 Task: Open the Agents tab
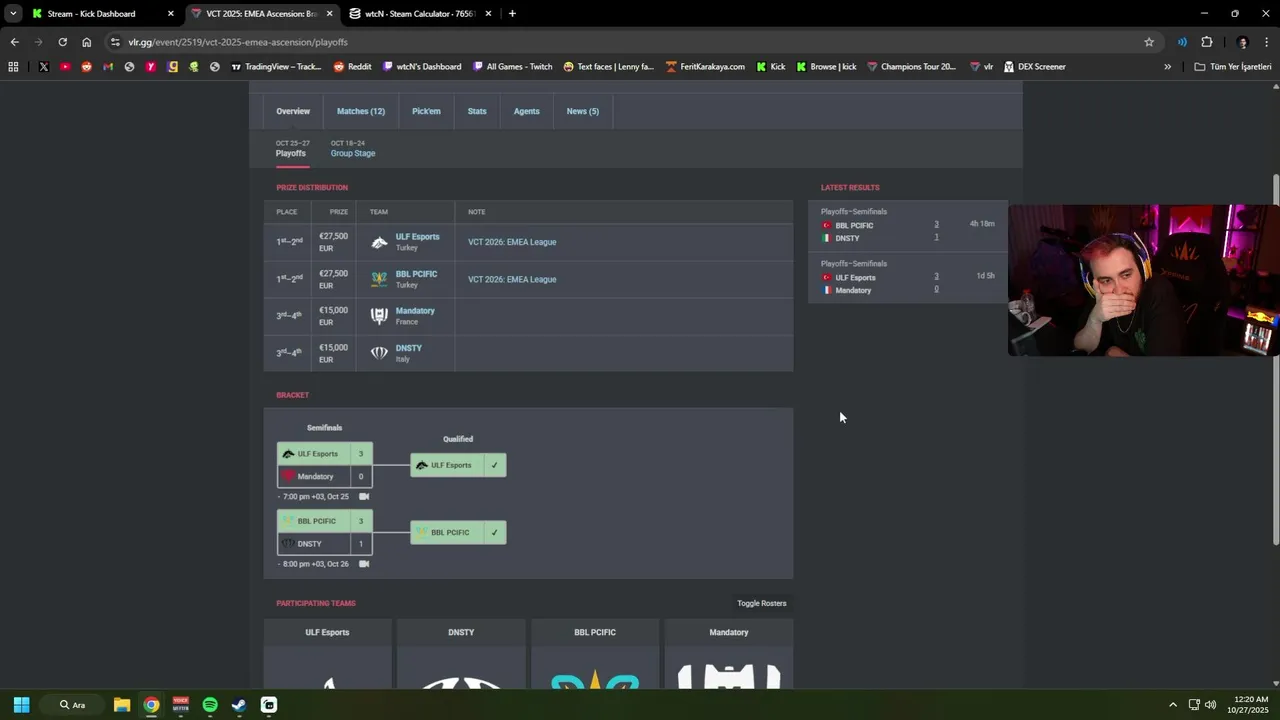527,111
